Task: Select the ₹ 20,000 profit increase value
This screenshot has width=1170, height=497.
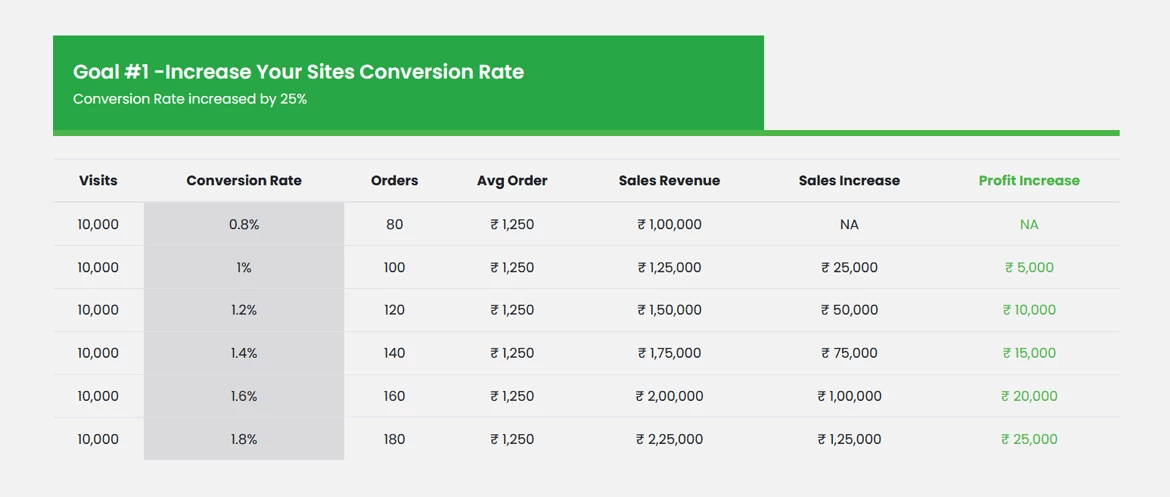Action: coord(1029,396)
